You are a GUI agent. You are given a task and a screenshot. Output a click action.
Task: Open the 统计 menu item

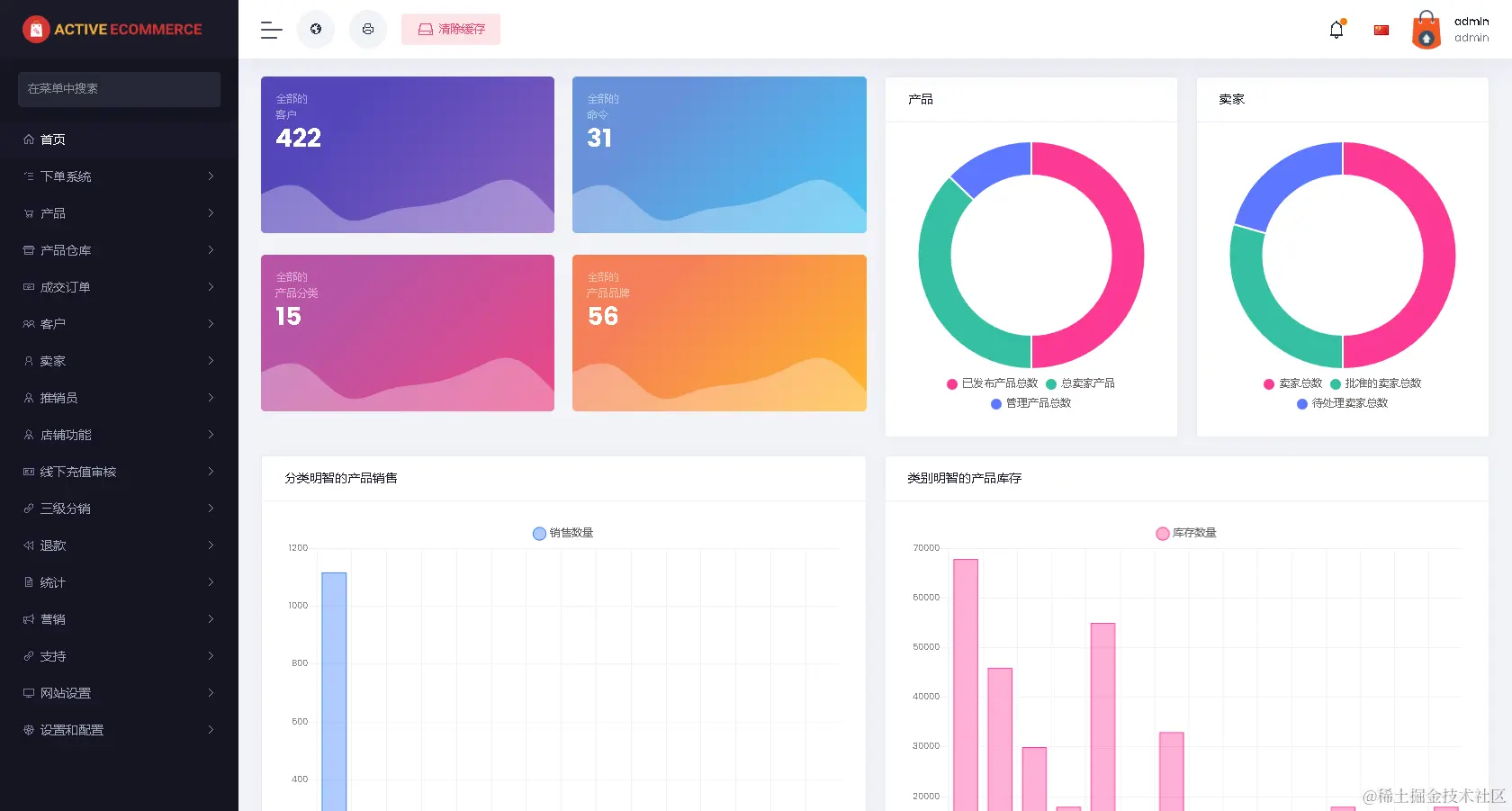[119, 582]
